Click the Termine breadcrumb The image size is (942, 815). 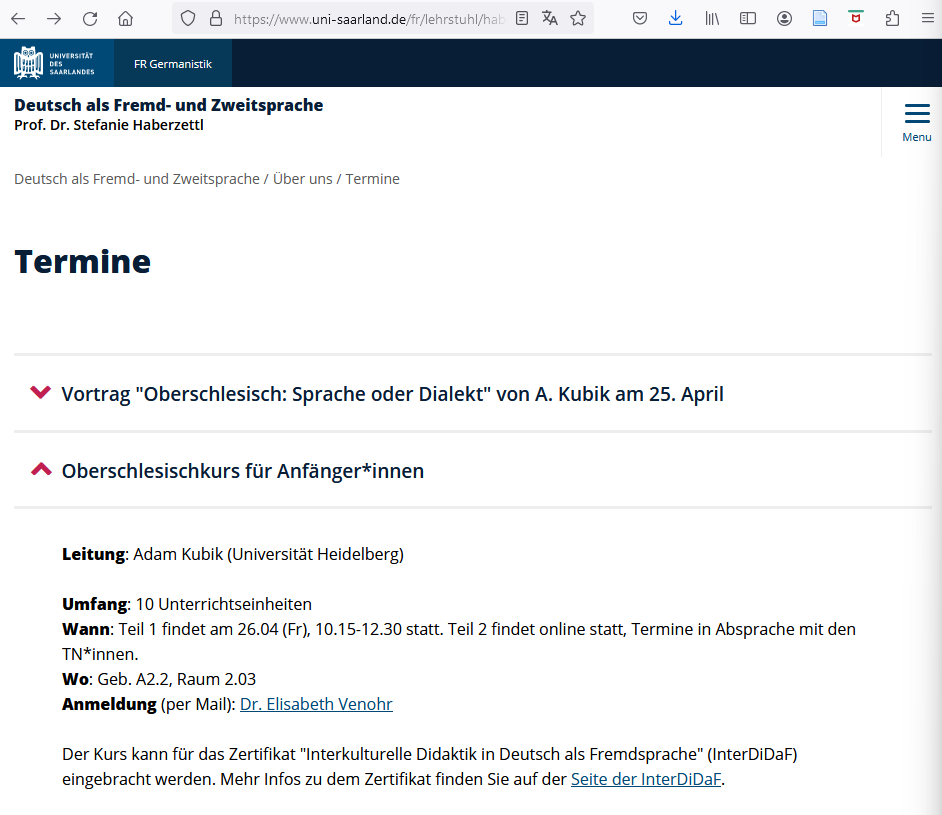372,179
